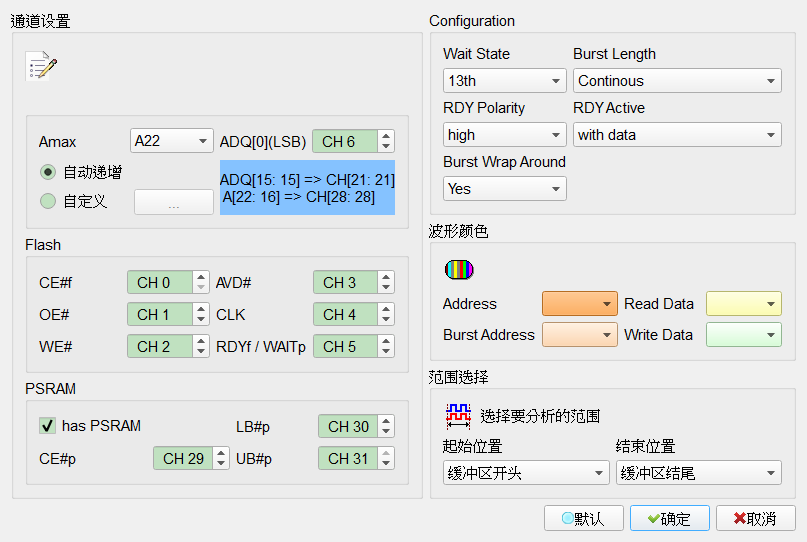Screen dimensions: 807x542
Task: Click the channel settings notepad icon
Action: click(41, 66)
